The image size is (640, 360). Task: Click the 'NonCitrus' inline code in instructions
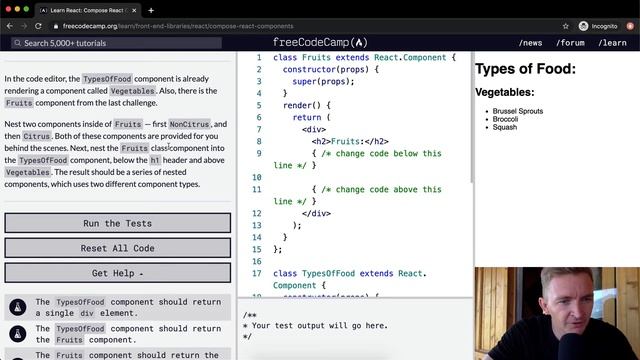coord(189,124)
